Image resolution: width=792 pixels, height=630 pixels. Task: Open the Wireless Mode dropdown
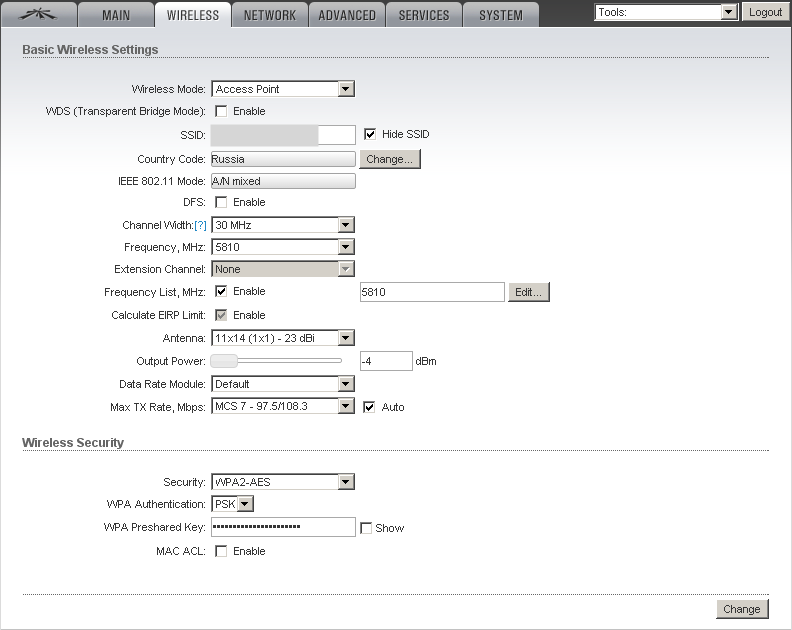[283, 89]
